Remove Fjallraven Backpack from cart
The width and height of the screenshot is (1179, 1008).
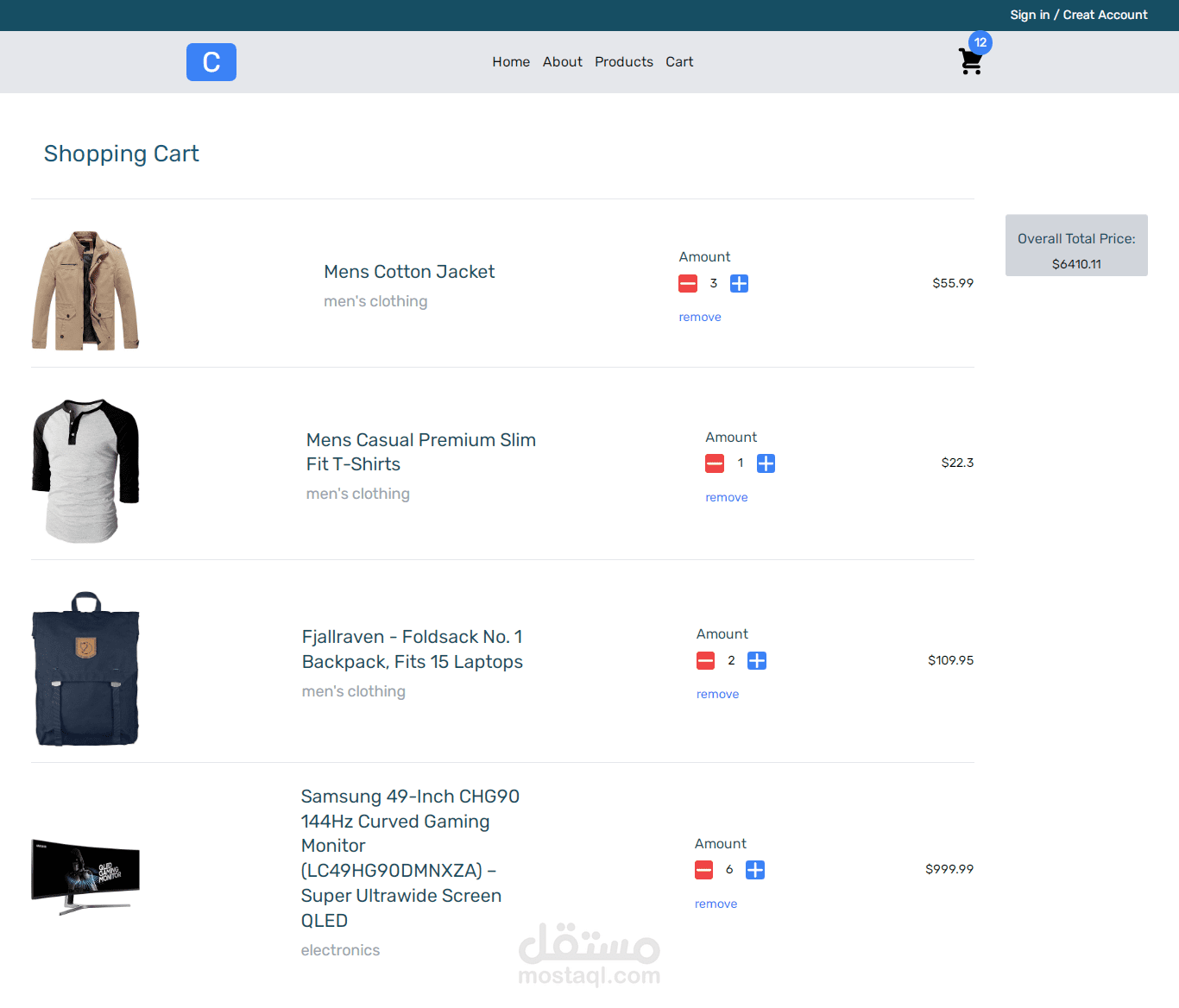coord(718,695)
